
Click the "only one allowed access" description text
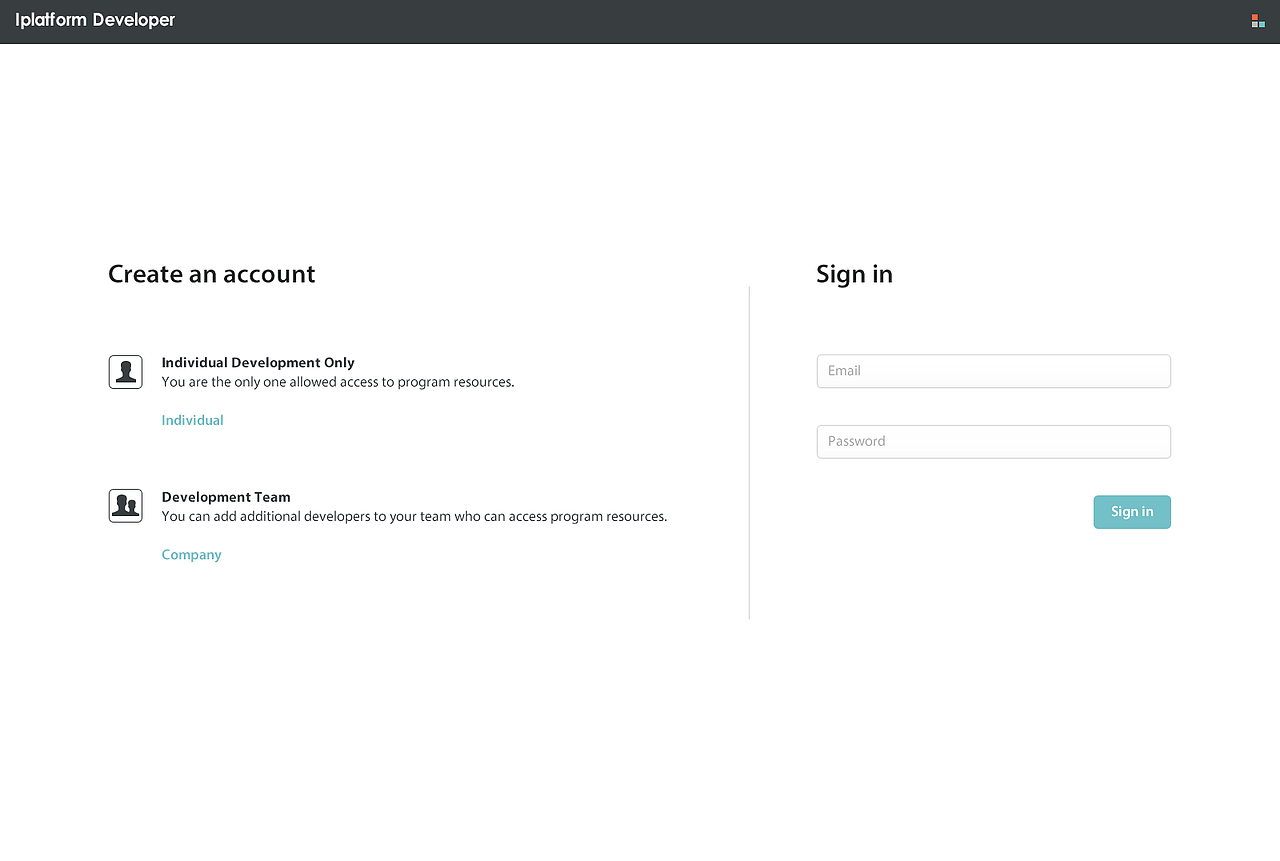pyautogui.click(x=338, y=382)
